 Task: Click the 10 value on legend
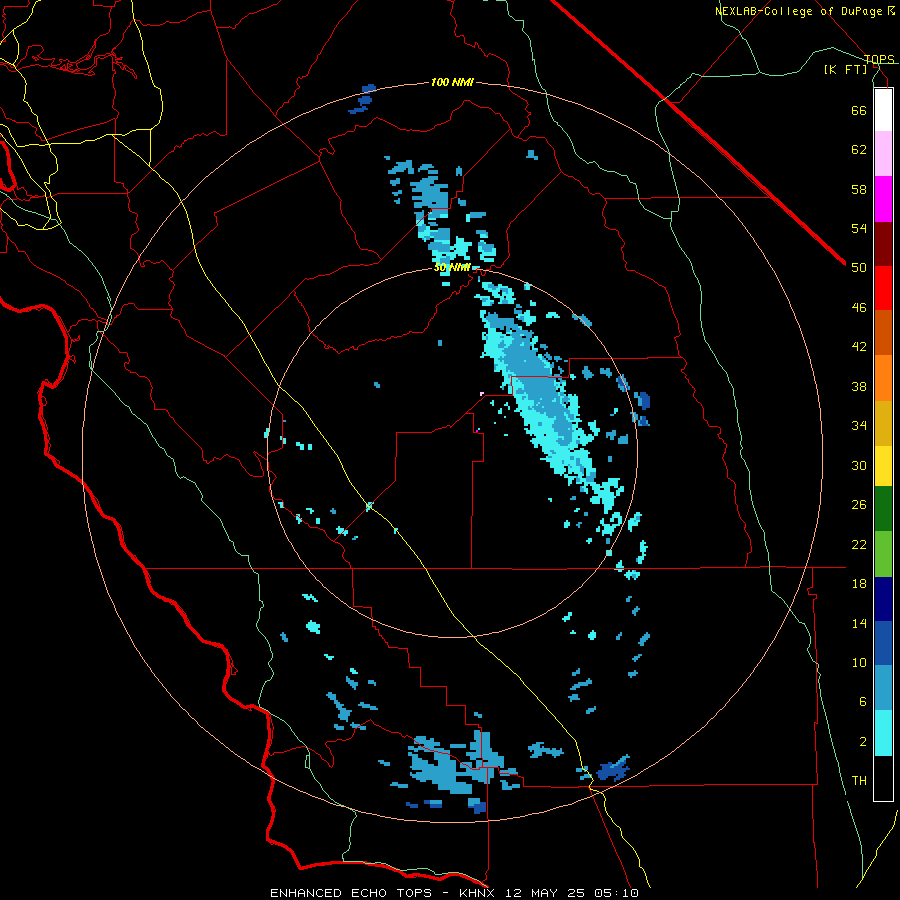pos(859,662)
